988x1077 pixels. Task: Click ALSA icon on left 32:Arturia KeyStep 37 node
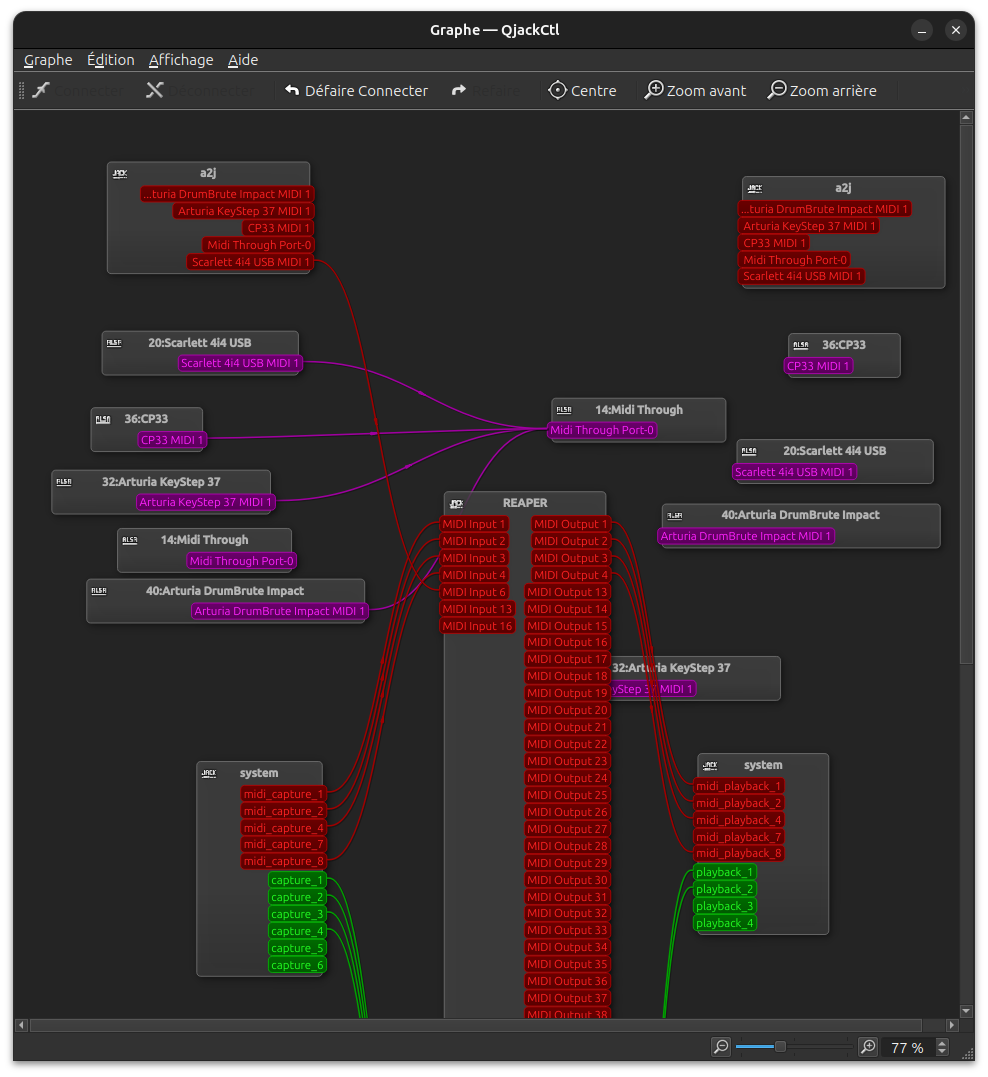tap(64, 482)
